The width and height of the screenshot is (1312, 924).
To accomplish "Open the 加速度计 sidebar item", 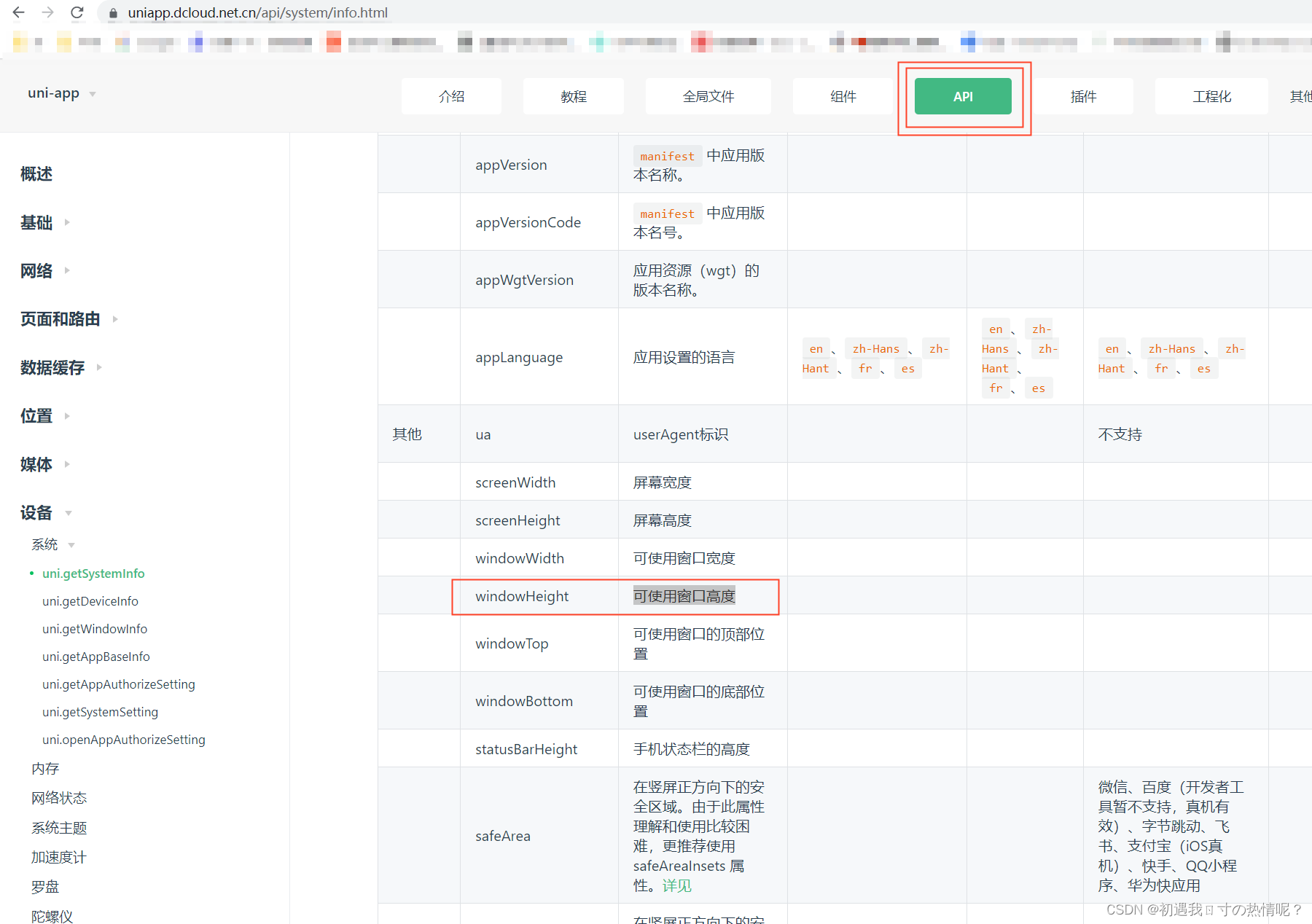I will click(59, 858).
